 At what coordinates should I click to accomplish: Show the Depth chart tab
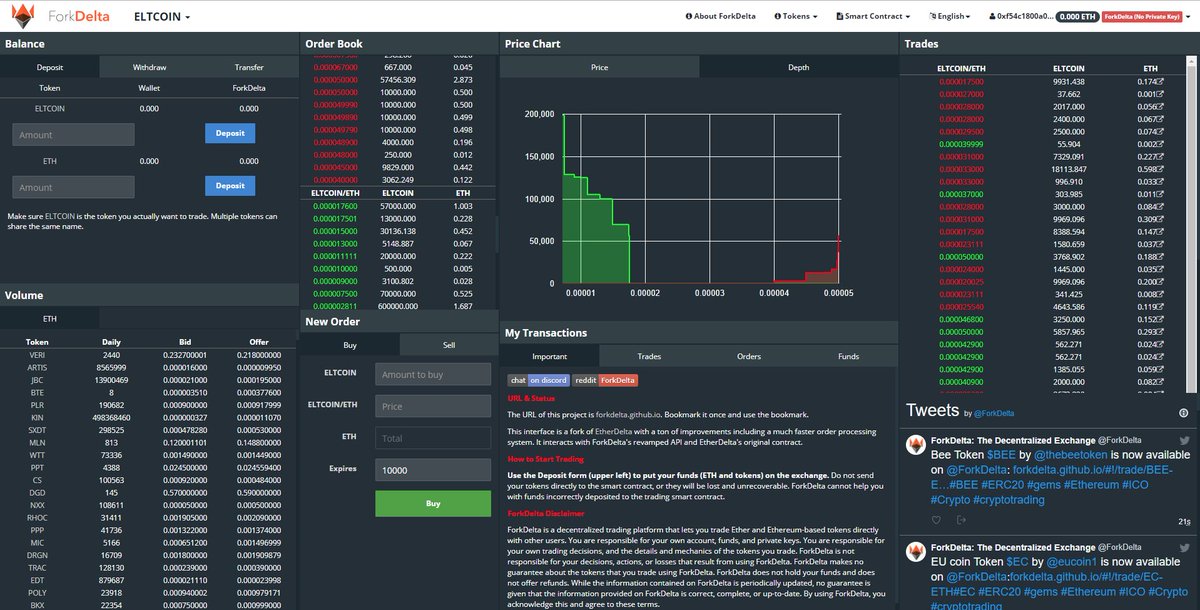pyautogui.click(x=799, y=67)
